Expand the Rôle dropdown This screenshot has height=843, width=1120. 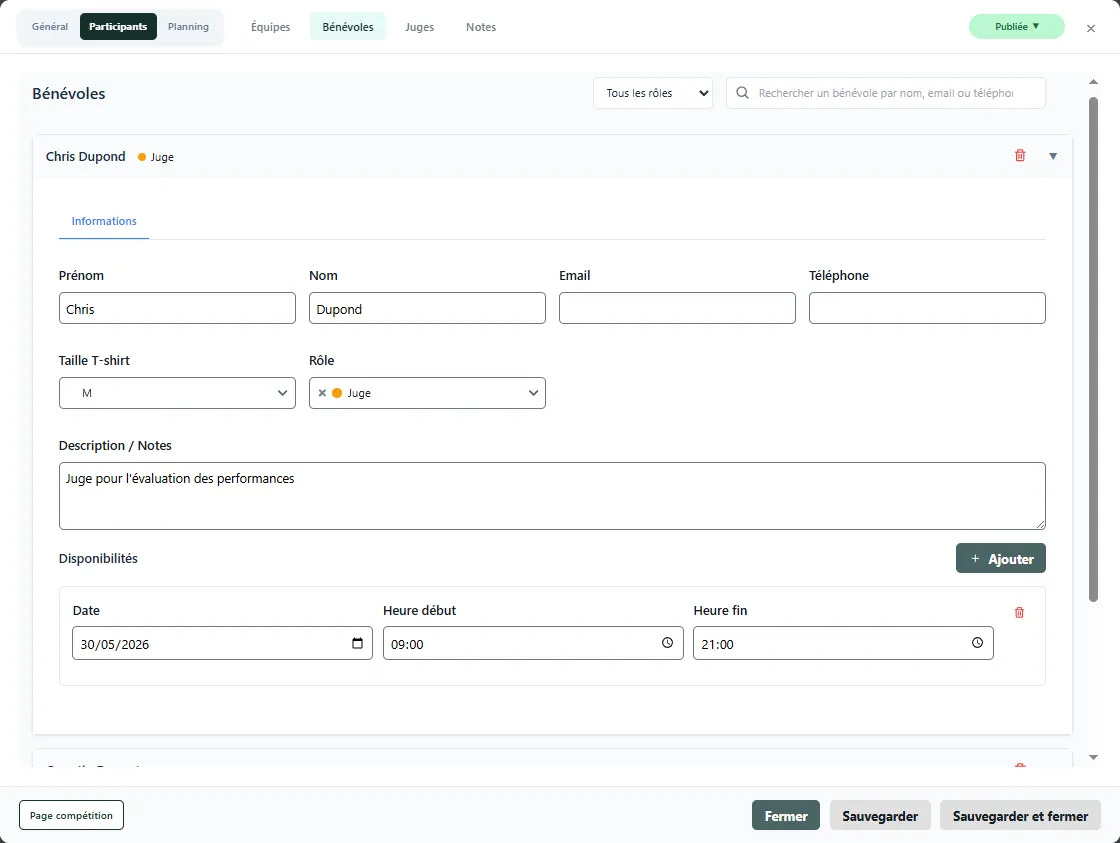pyautogui.click(x=532, y=393)
